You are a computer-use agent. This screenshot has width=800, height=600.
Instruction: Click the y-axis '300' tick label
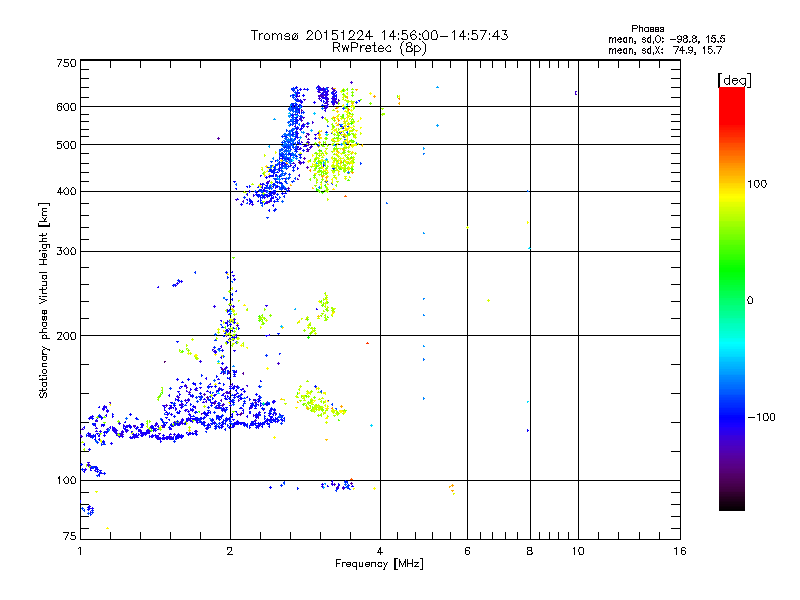point(66,252)
